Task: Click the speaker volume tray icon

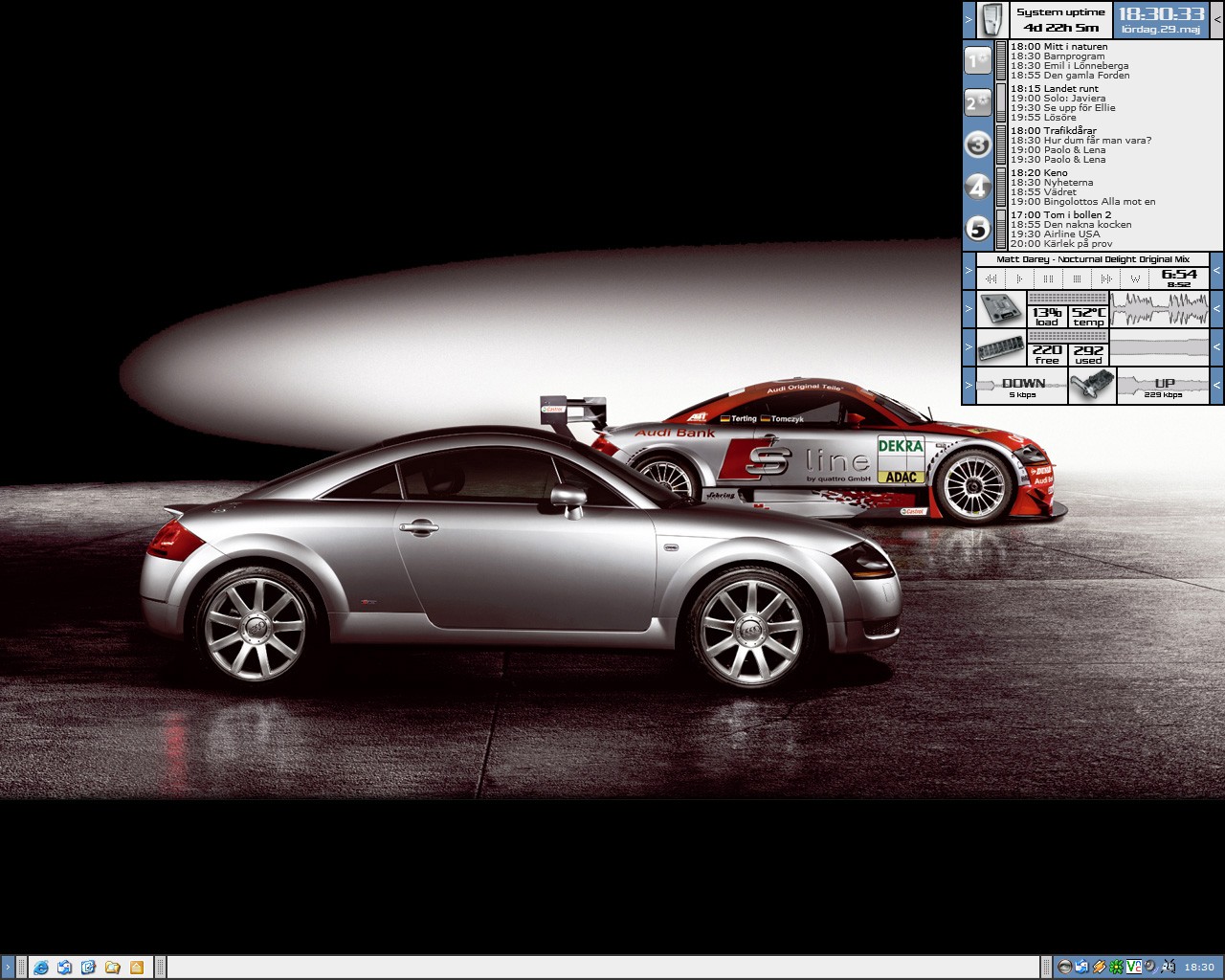Action: pos(1149,967)
